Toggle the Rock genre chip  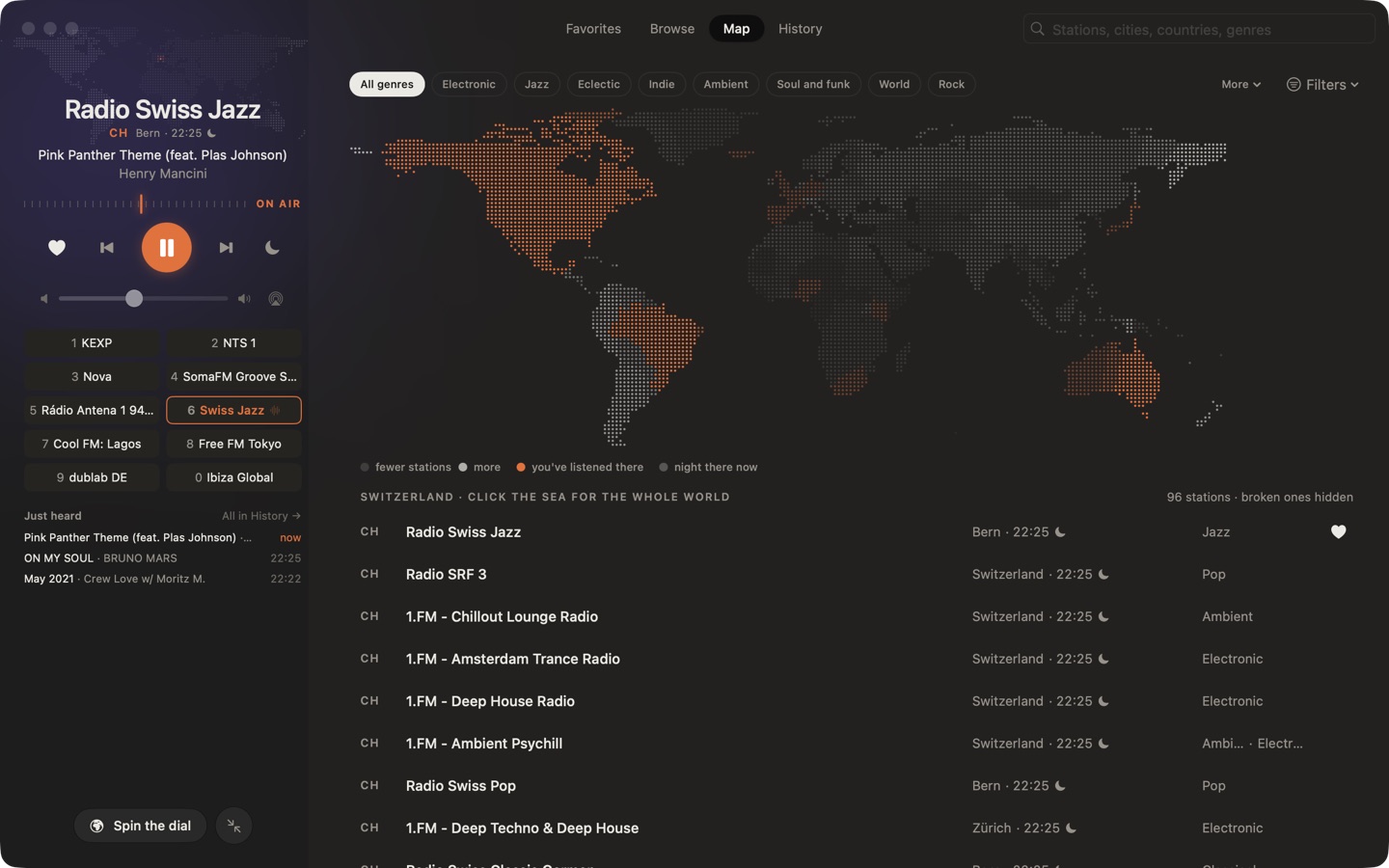coord(951,84)
